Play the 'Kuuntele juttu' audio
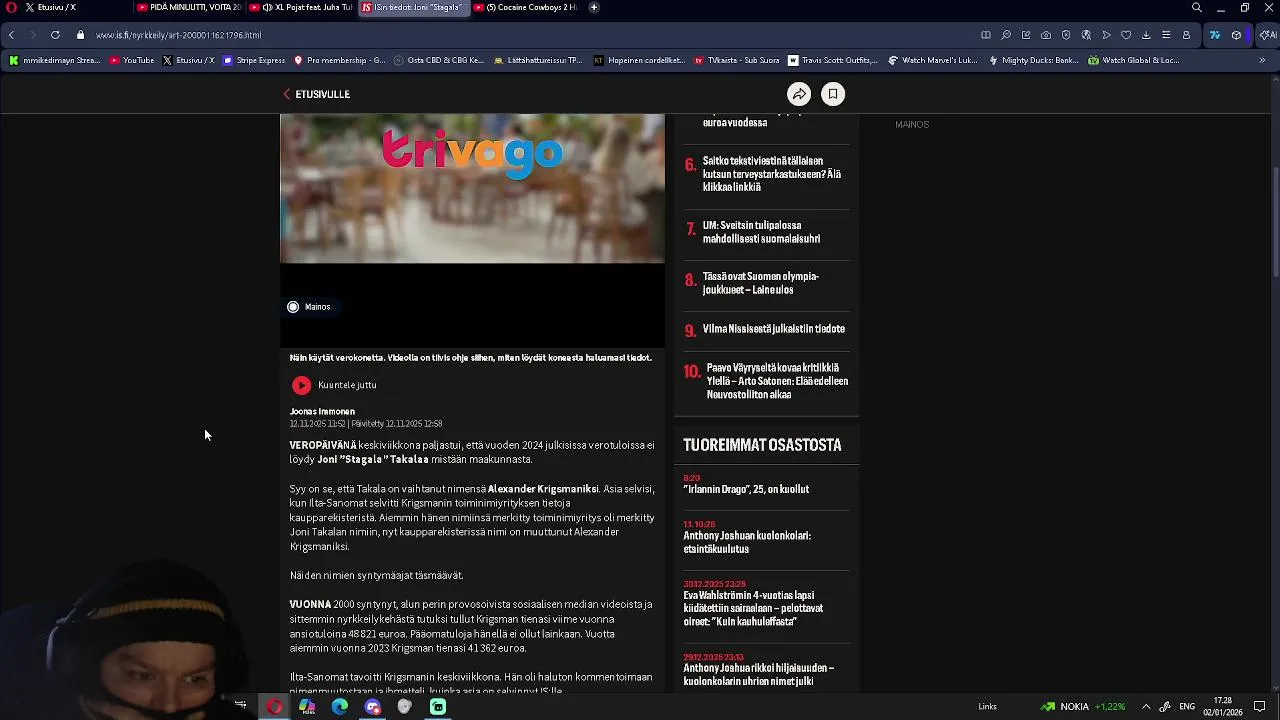Screen dimensions: 1280x720 click(301, 385)
